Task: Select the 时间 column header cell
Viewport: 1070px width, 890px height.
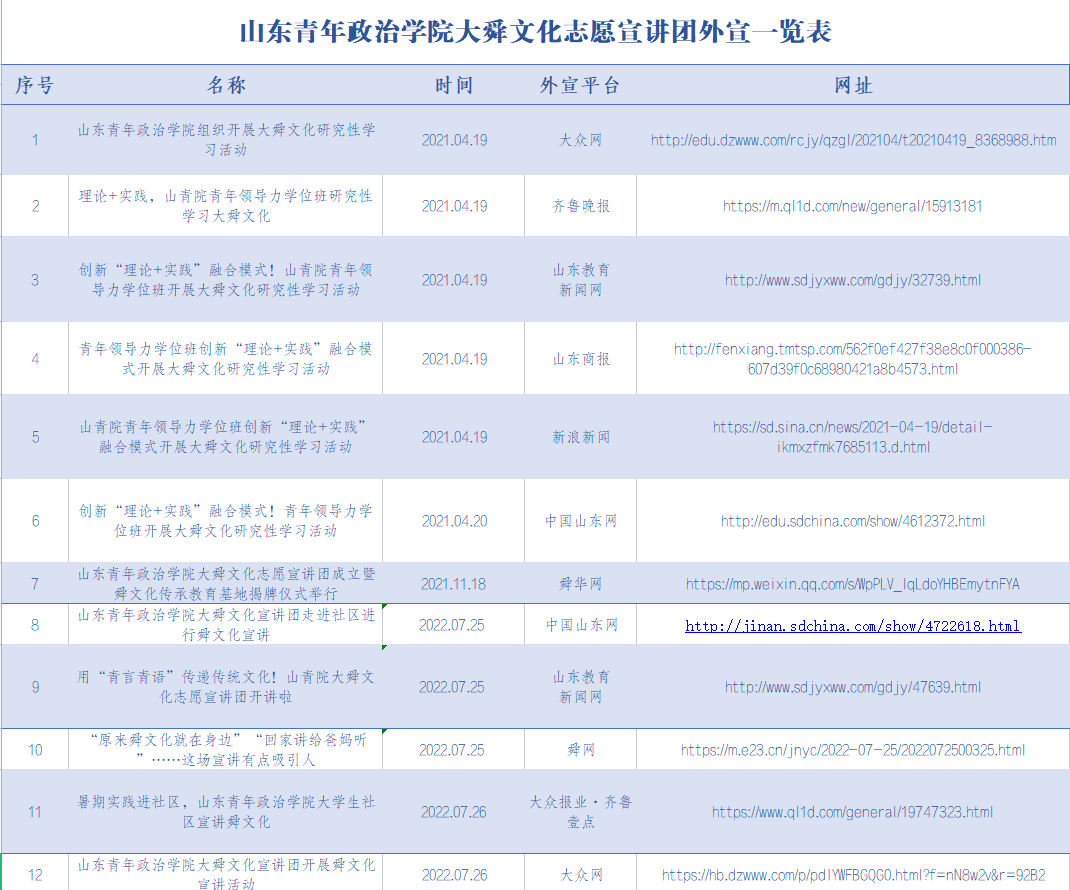Action: [x=453, y=86]
